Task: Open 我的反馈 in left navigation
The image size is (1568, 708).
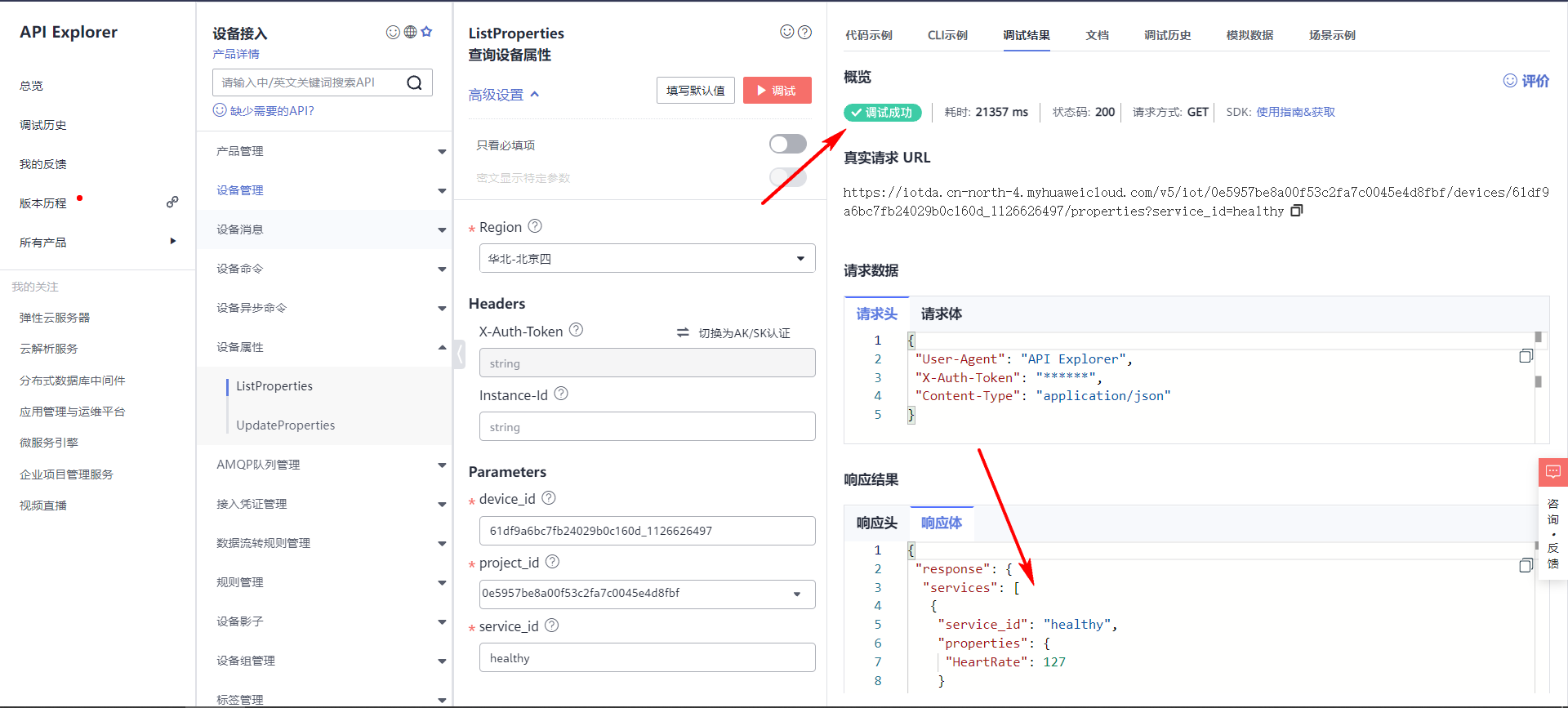Action: (43, 164)
